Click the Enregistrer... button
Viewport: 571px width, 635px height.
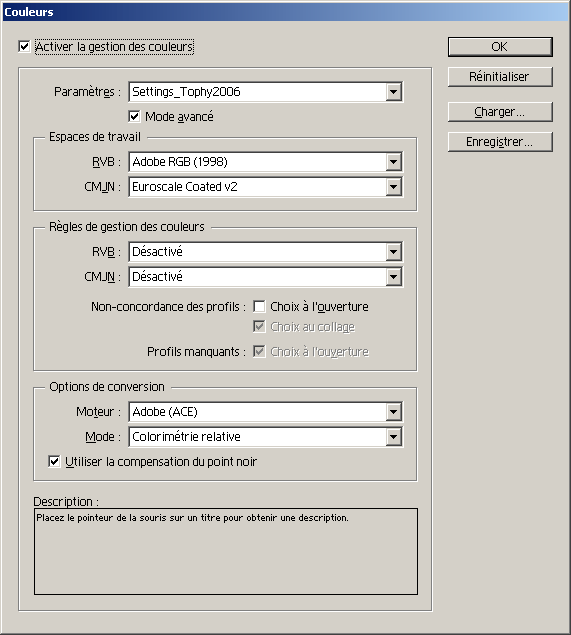tap(500, 142)
